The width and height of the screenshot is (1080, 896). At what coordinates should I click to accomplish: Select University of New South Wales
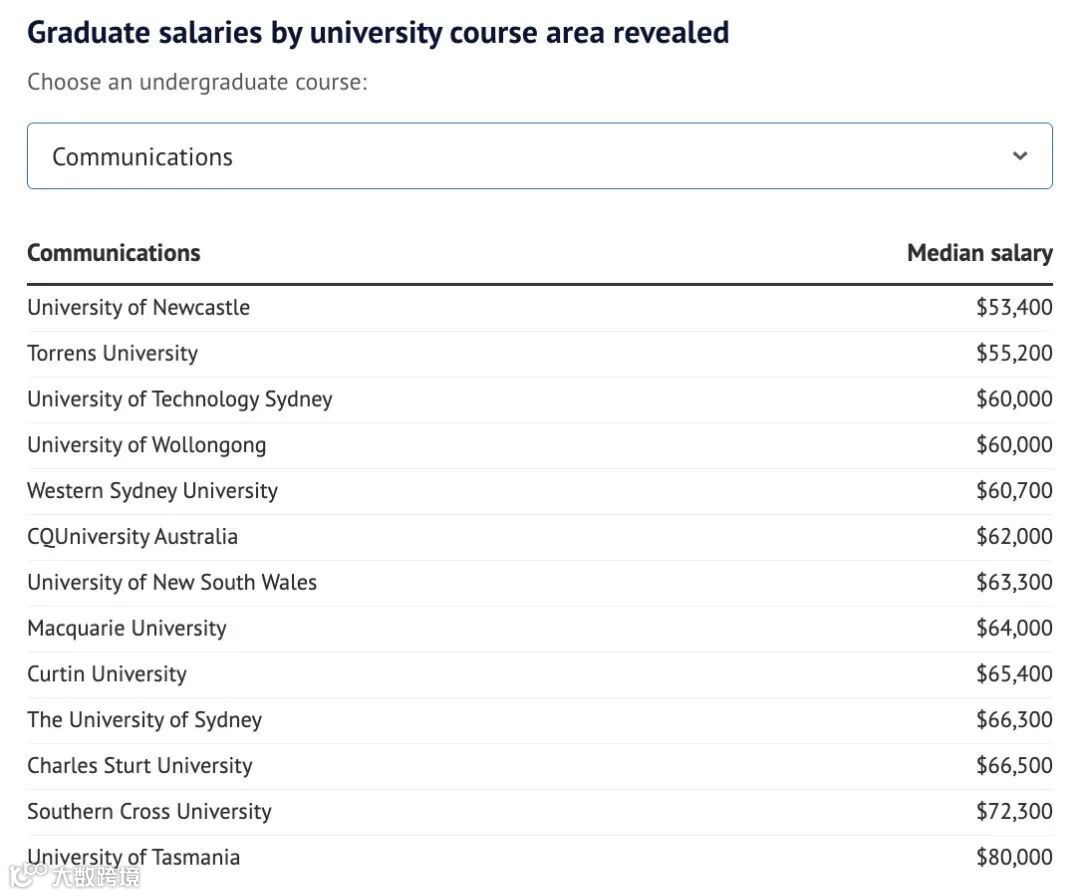[171, 583]
